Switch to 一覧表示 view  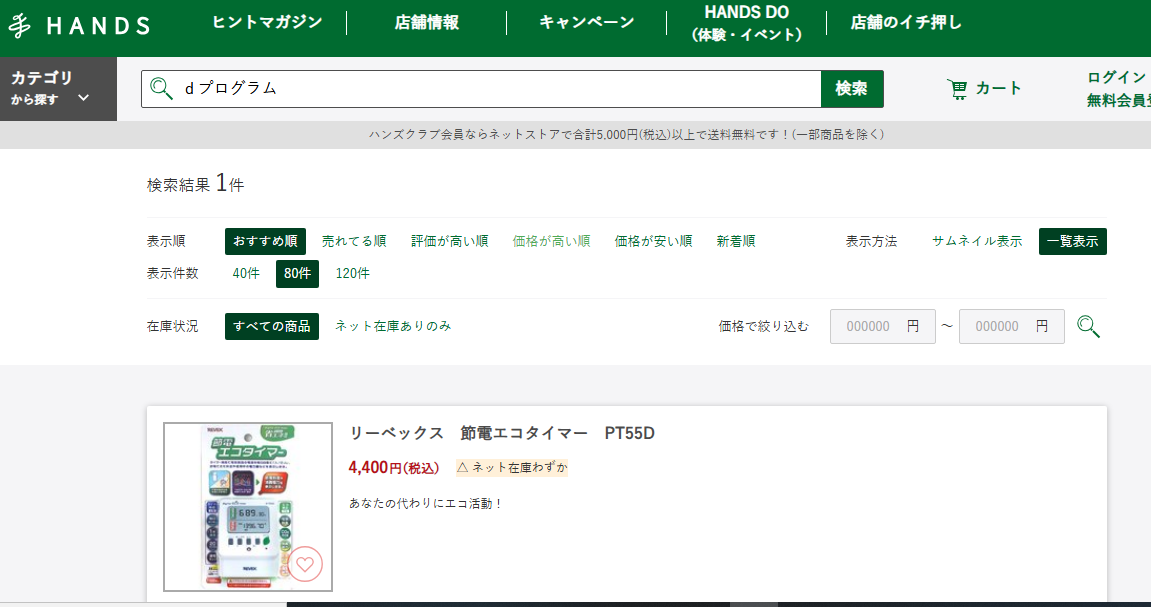click(1072, 241)
